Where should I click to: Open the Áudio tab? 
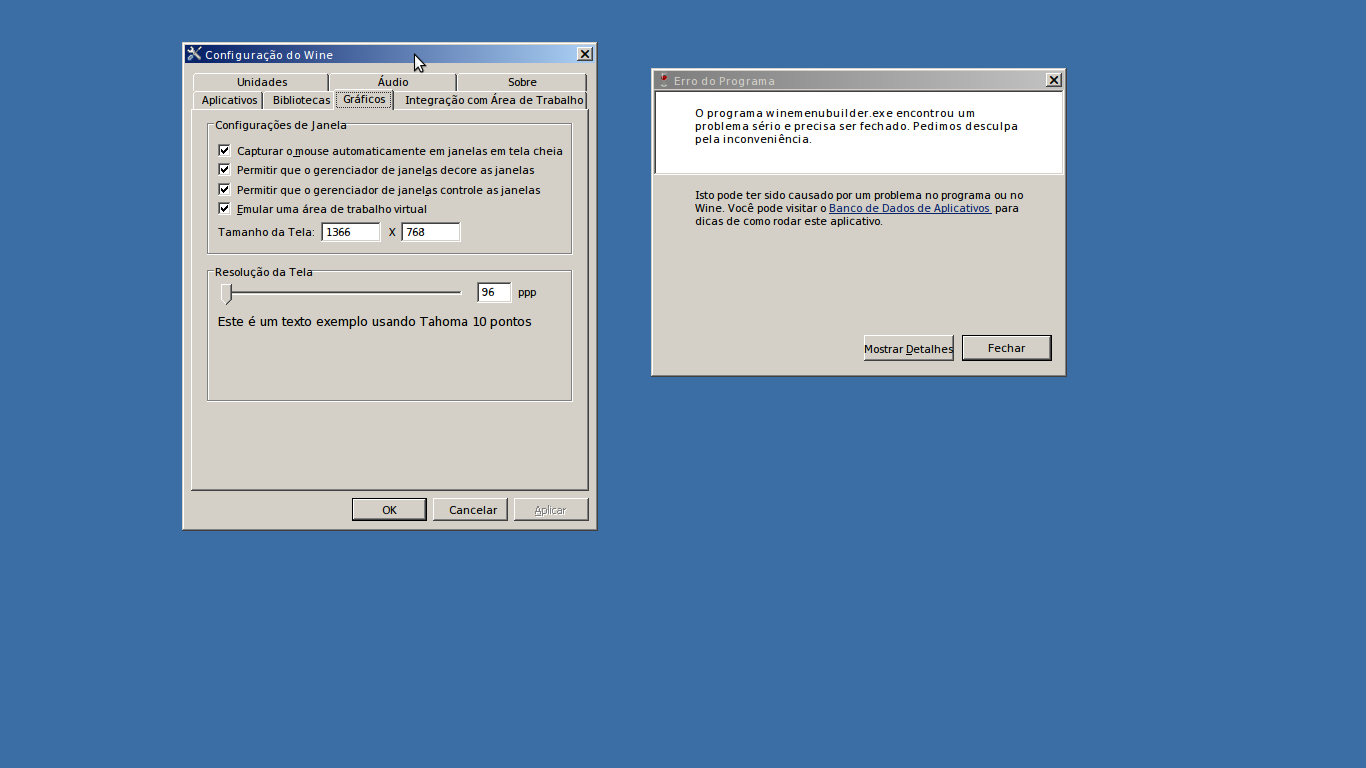[393, 82]
